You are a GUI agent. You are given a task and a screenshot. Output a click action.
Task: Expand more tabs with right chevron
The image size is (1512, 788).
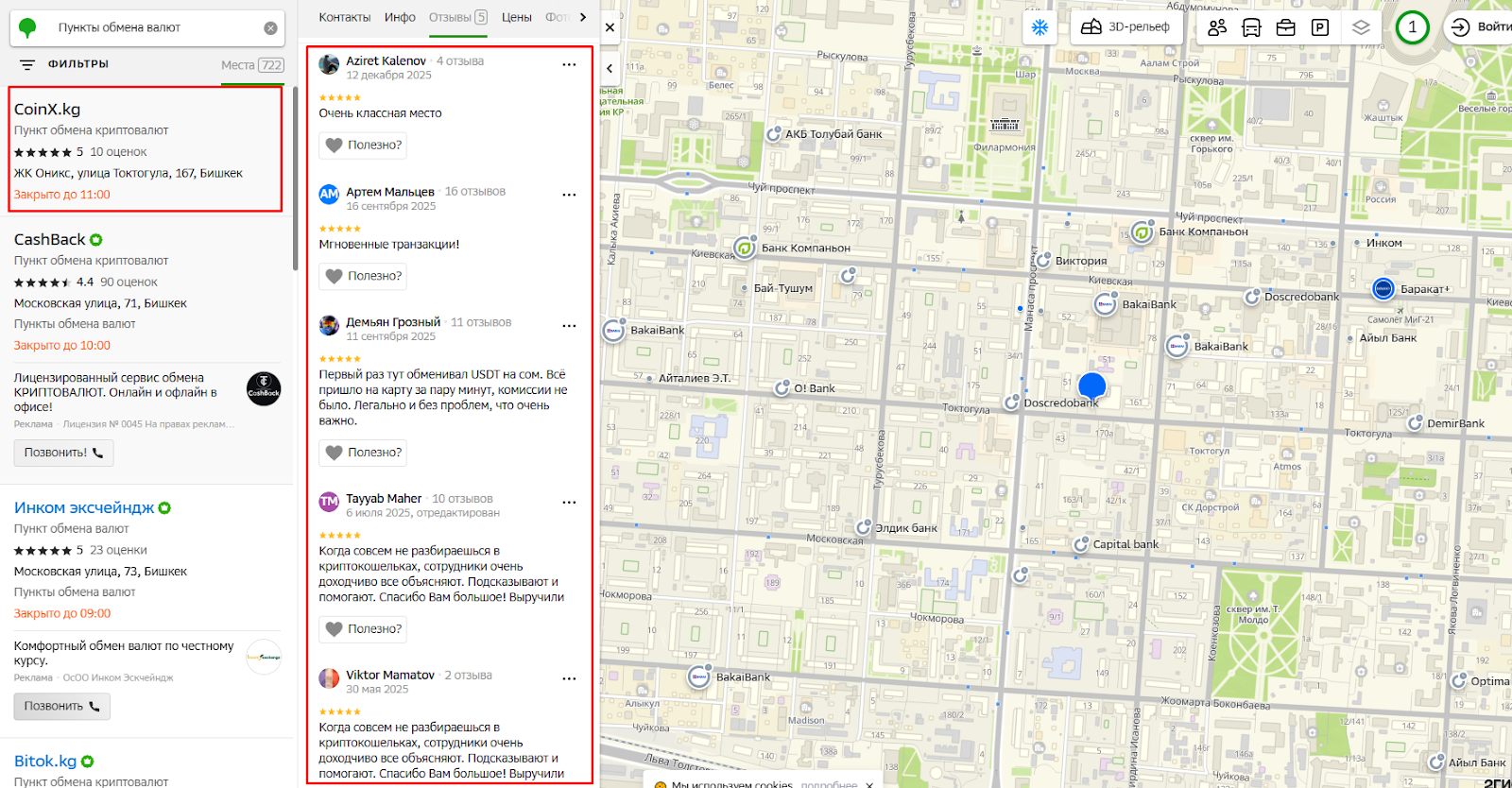pyautogui.click(x=583, y=17)
